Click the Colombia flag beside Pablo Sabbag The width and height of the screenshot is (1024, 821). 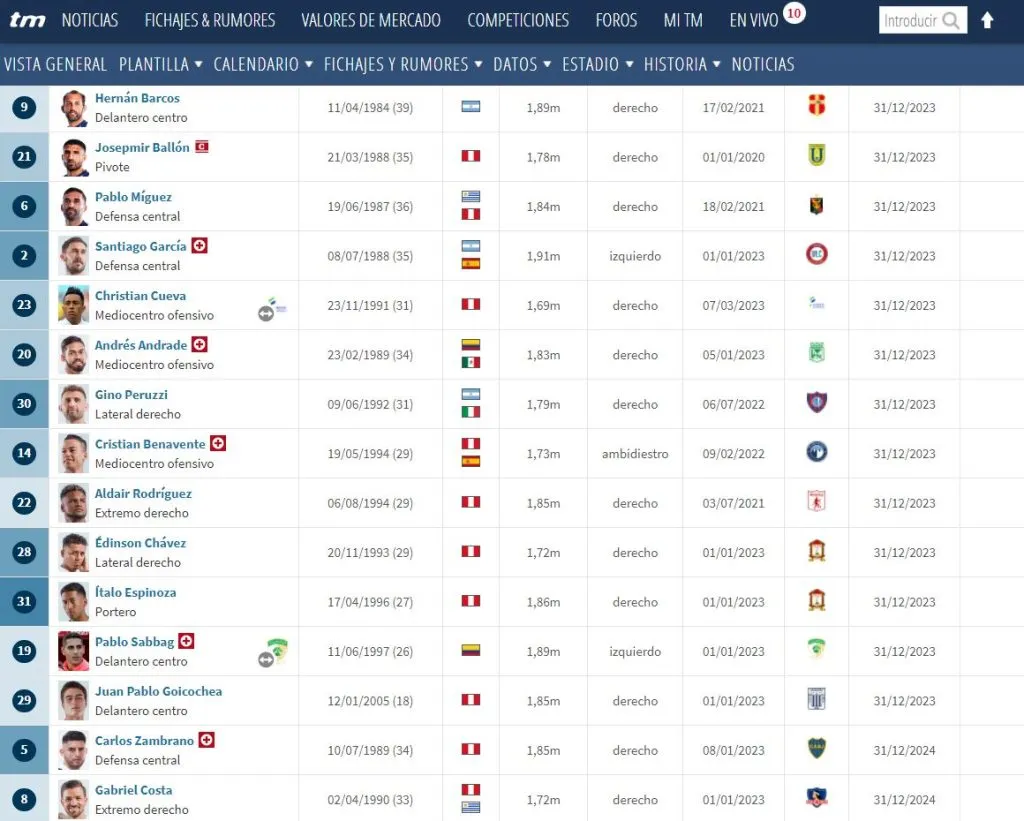pyautogui.click(x=471, y=651)
